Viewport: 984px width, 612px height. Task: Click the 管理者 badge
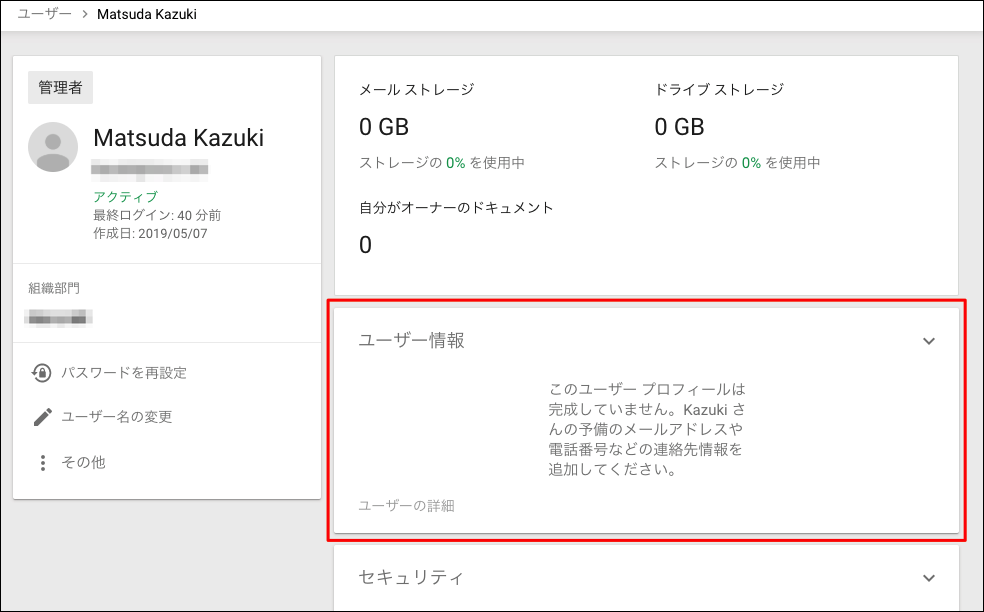60,87
